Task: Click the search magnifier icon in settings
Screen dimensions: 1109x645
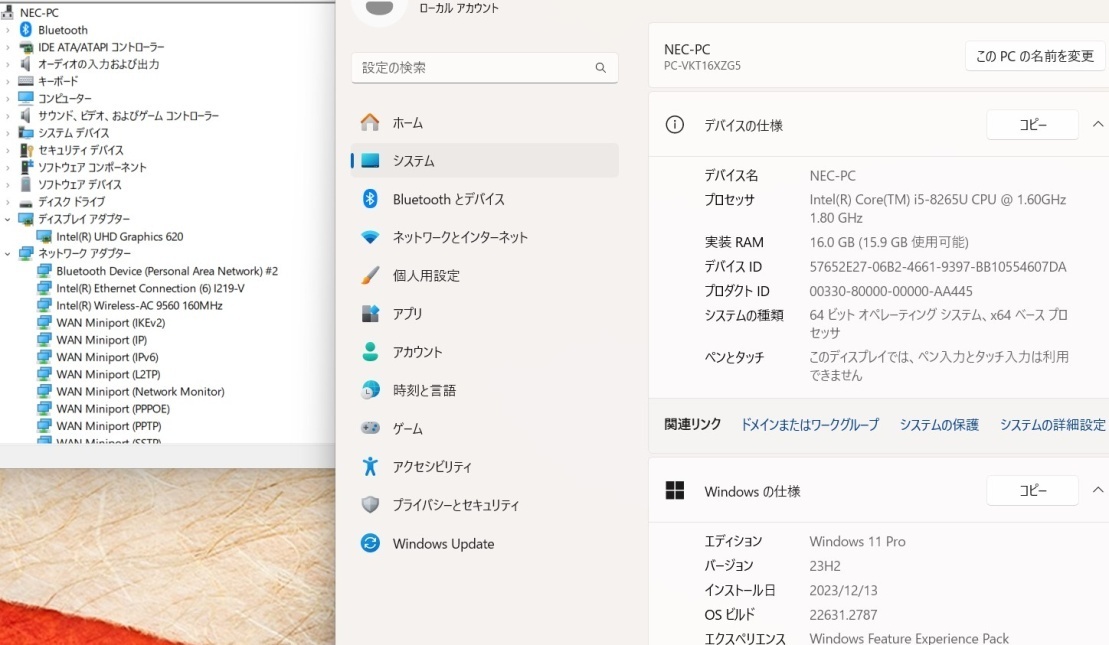Action: point(600,68)
